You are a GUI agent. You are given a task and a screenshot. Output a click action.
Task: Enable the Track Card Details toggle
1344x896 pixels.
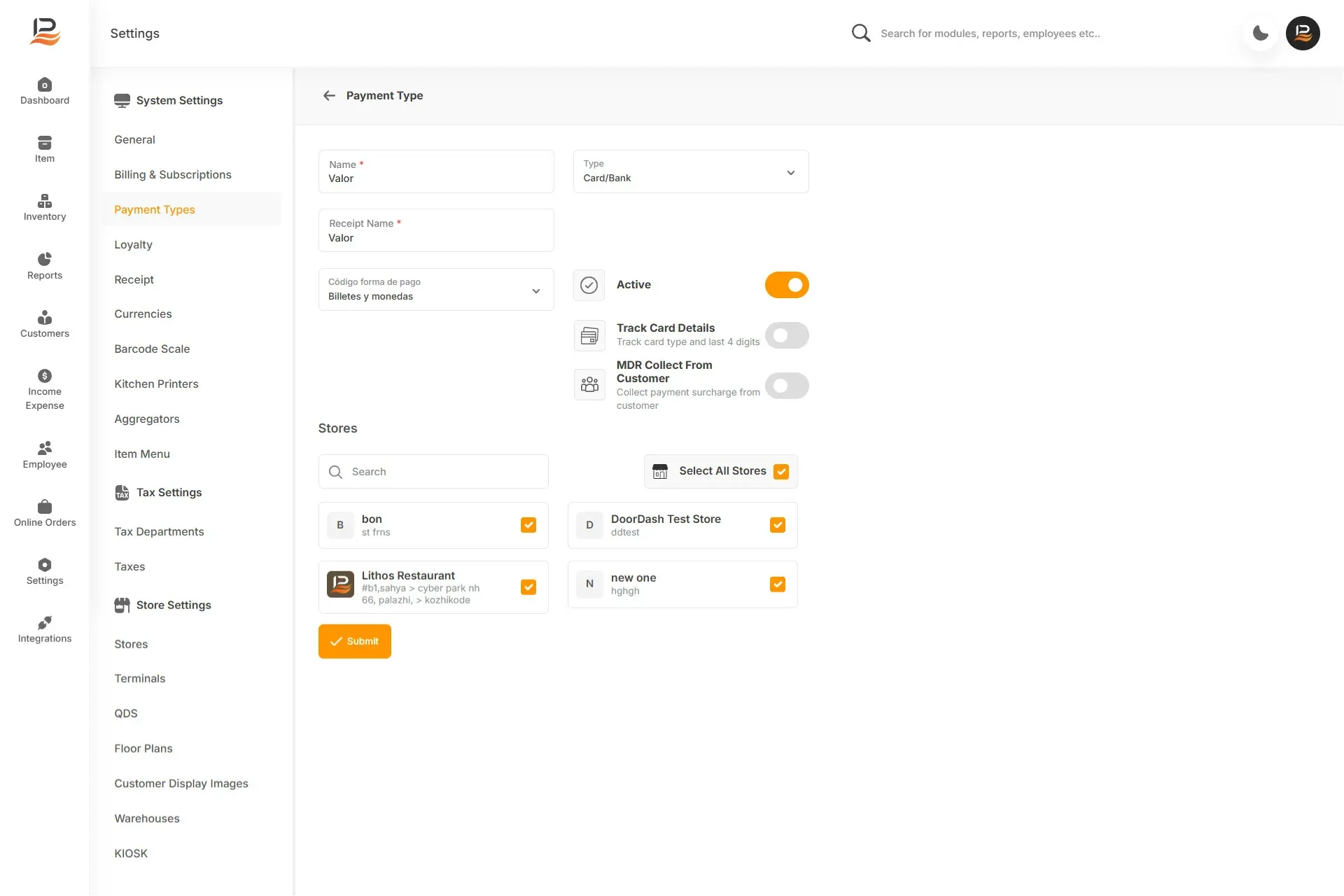coord(787,335)
